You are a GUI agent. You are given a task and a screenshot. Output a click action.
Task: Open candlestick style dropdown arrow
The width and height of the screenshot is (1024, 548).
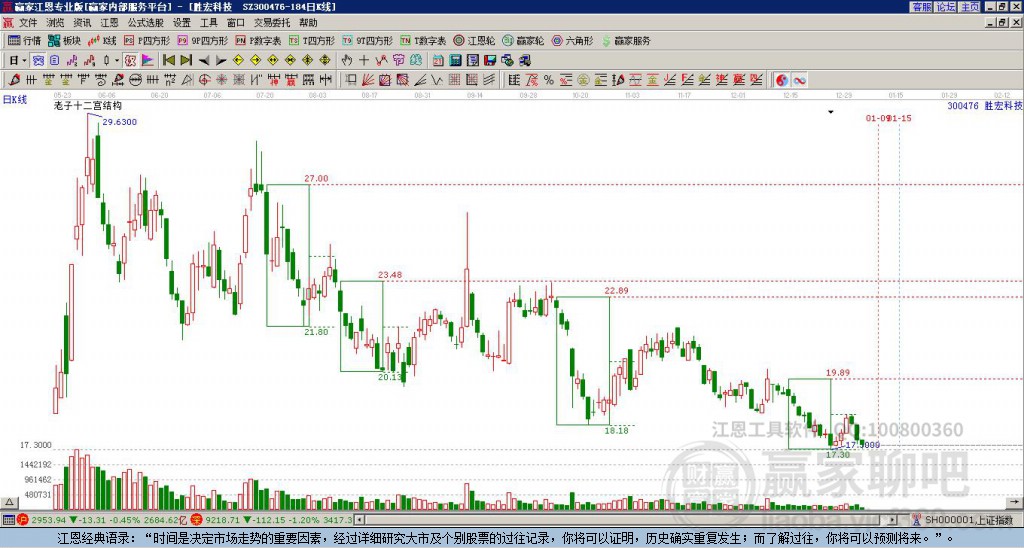[x=117, y=60]
